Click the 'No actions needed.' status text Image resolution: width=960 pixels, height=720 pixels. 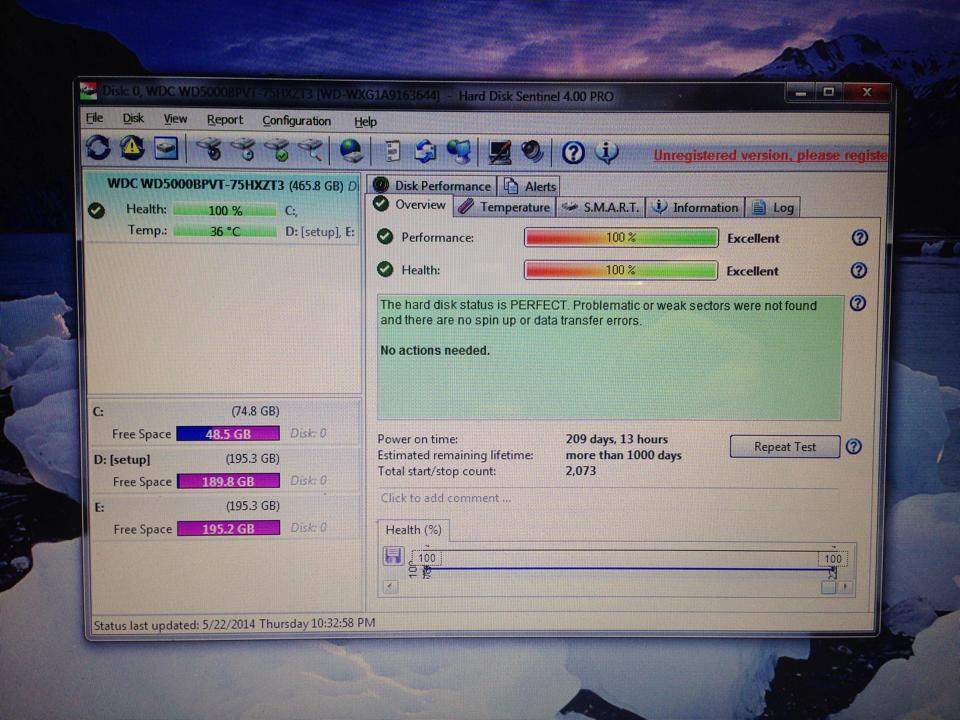pos(435,350)
